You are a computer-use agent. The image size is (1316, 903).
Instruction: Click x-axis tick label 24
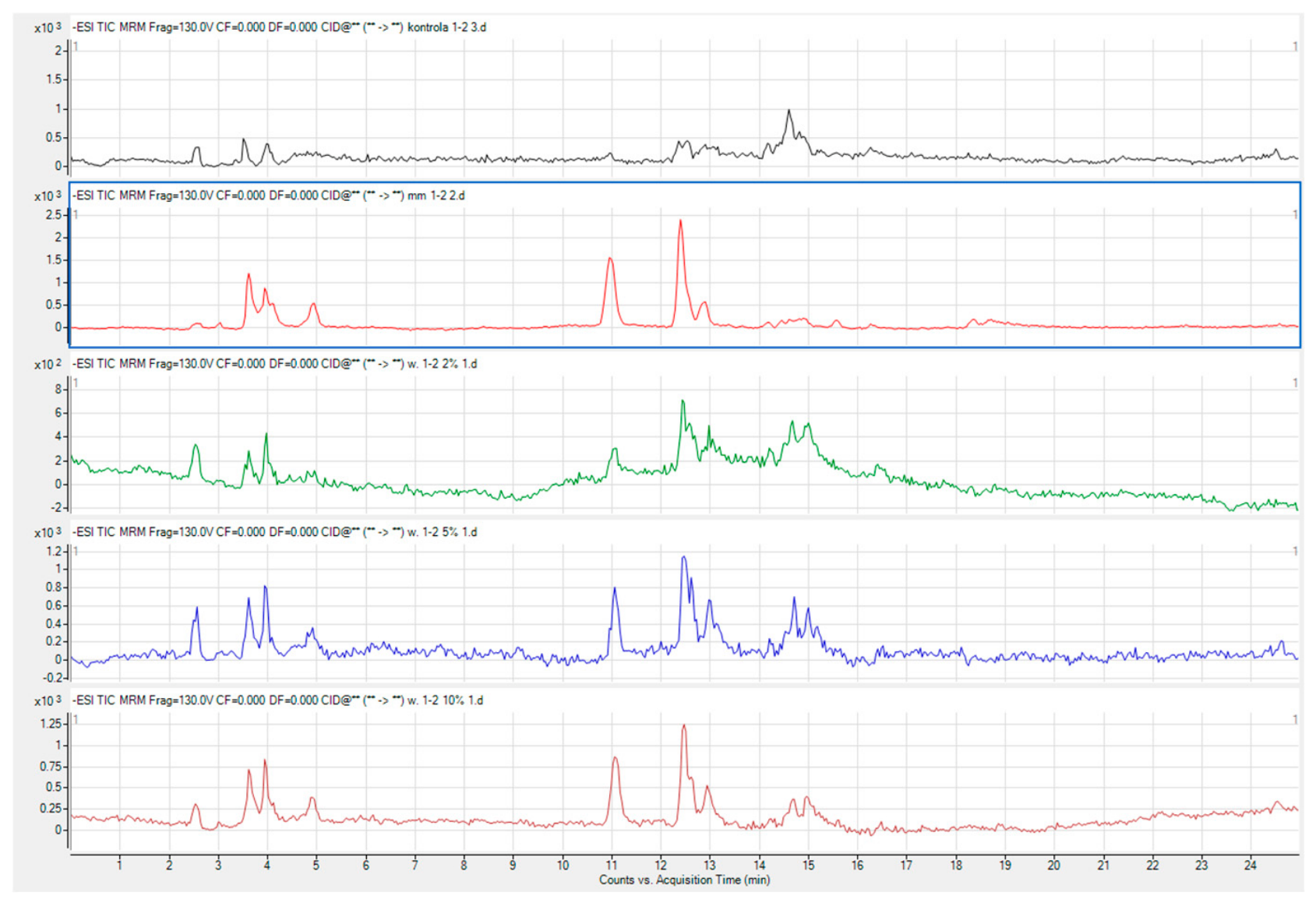coord(1250,865)
